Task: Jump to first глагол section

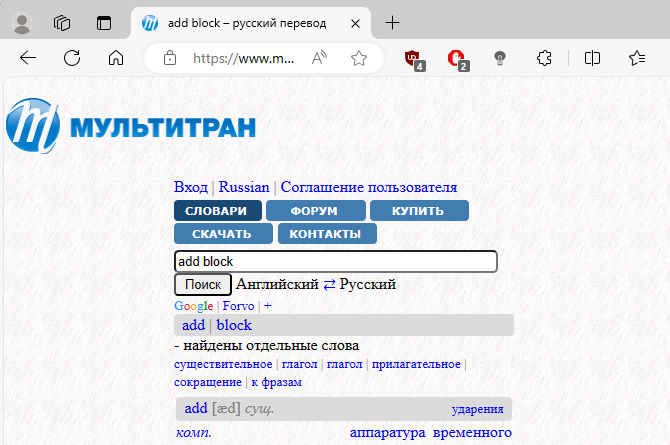Action: [x=300, y=364]
